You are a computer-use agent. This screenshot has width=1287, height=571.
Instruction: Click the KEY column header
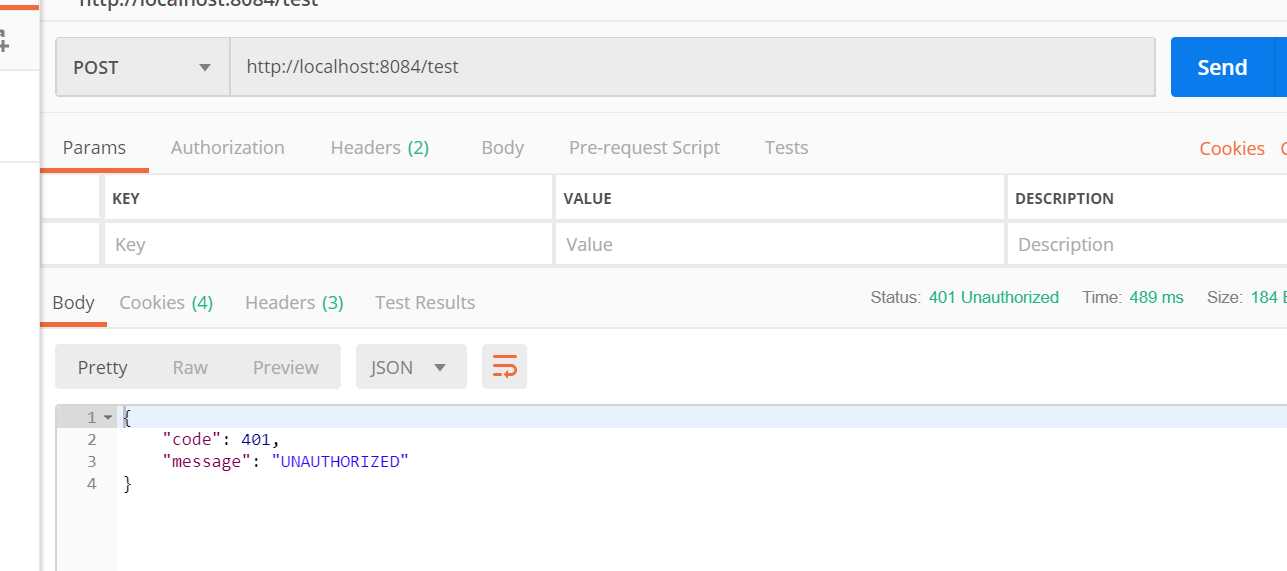click(126, 198)
